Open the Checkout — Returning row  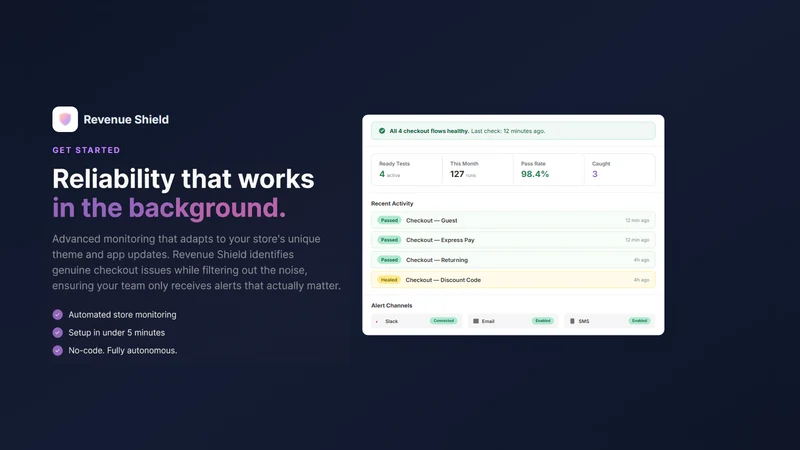pos(513,260)
